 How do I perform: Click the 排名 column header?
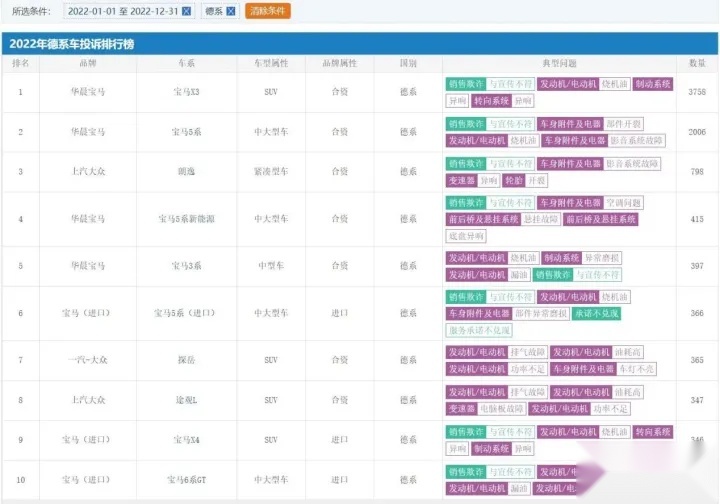pyautogui.click(x=20, y=63)
